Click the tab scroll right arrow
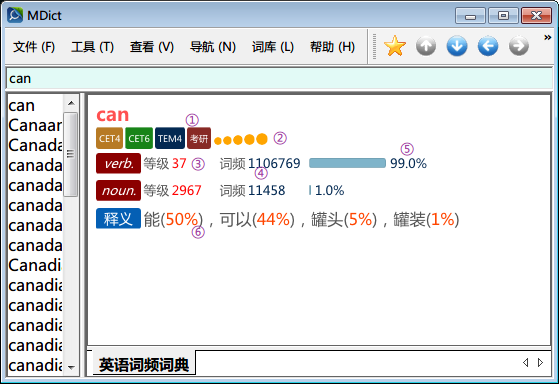 click(540, 363)
